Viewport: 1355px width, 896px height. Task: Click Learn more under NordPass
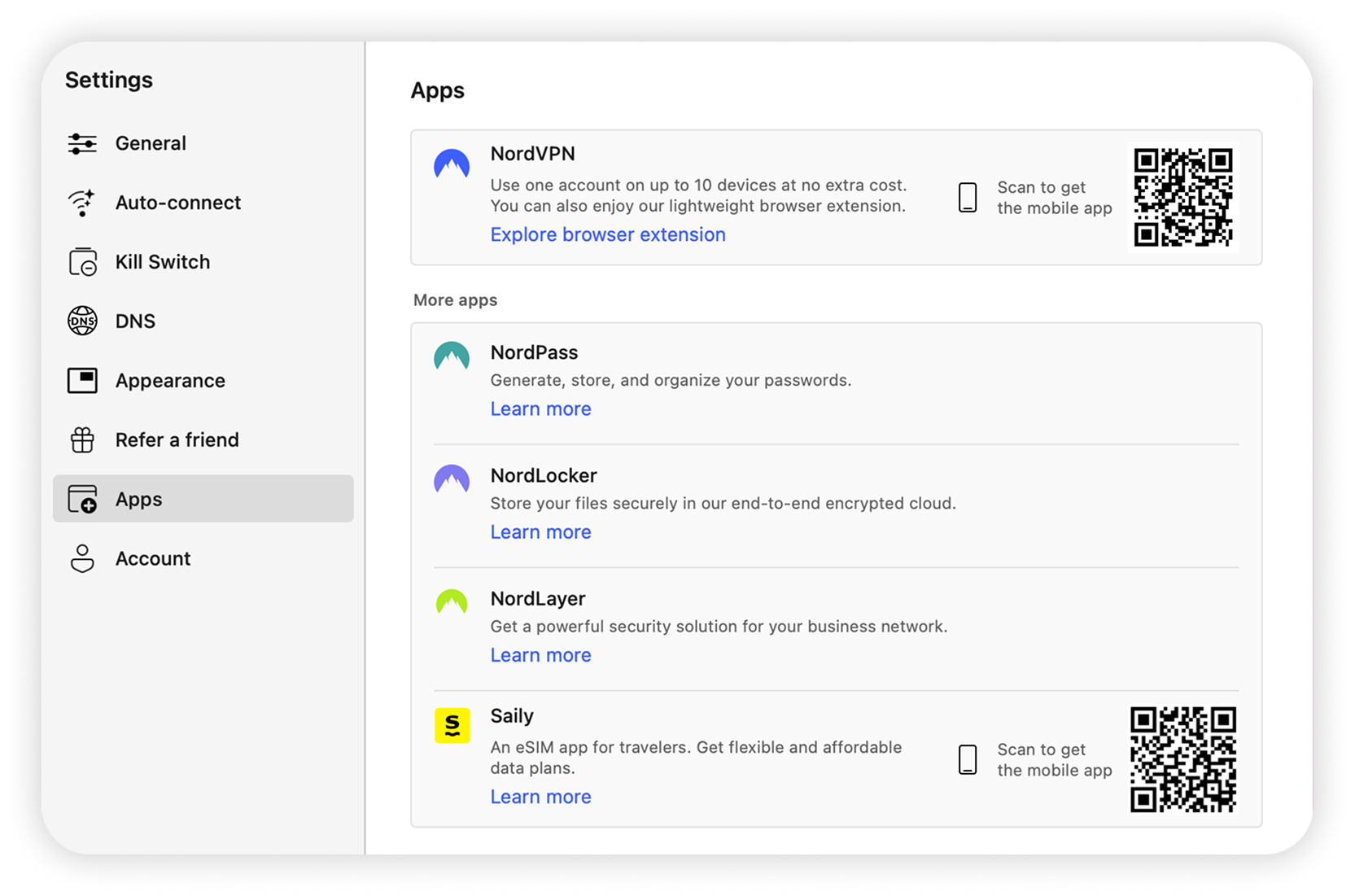click(x=540, y=409)
